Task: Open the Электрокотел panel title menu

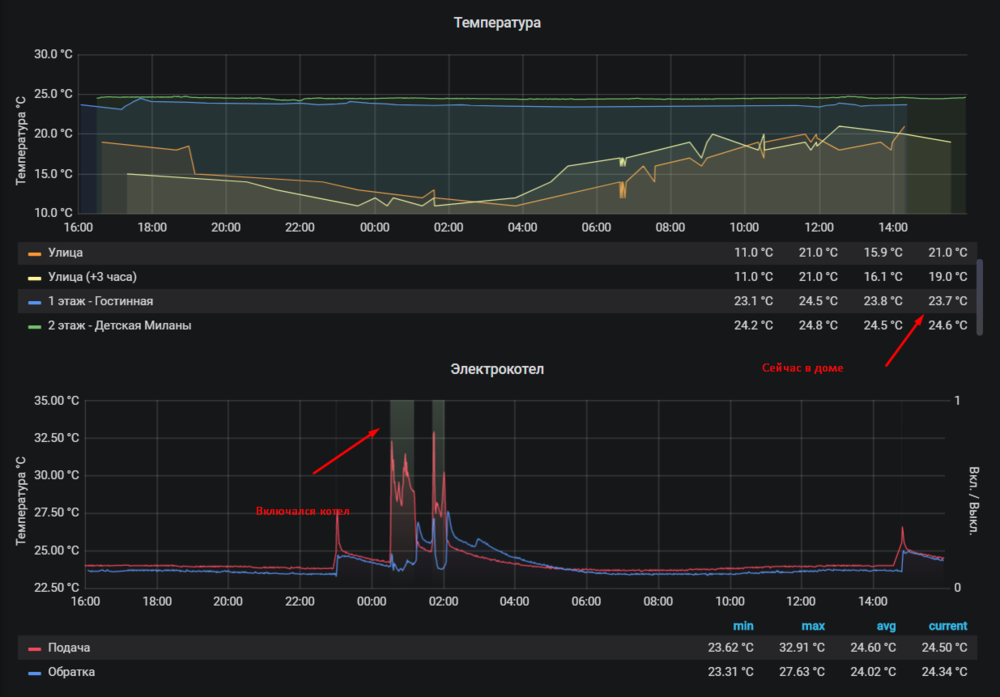Action: 497,369
